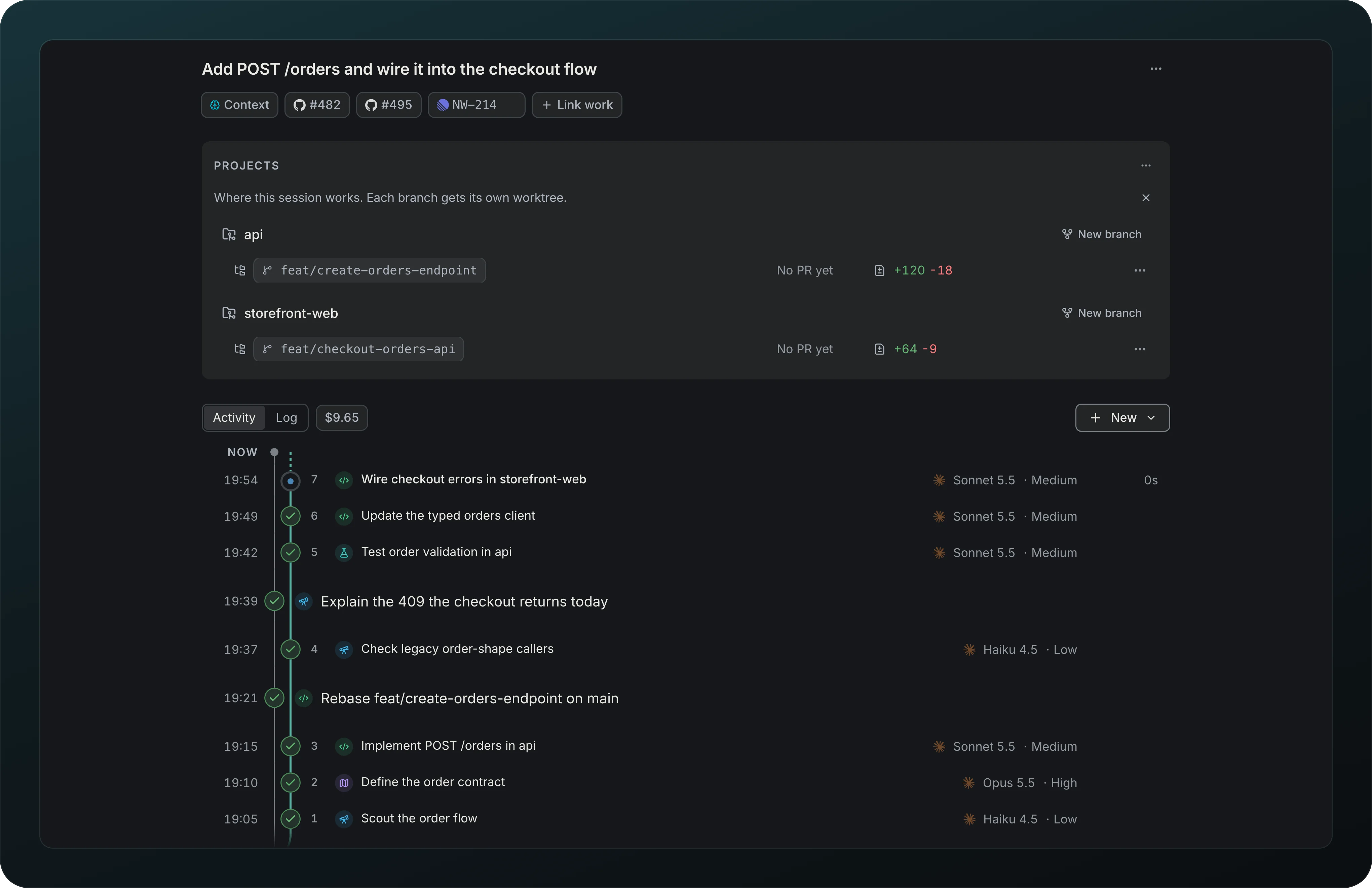Open options for feat/create-orders-endpoint branch

(1140, 270)
